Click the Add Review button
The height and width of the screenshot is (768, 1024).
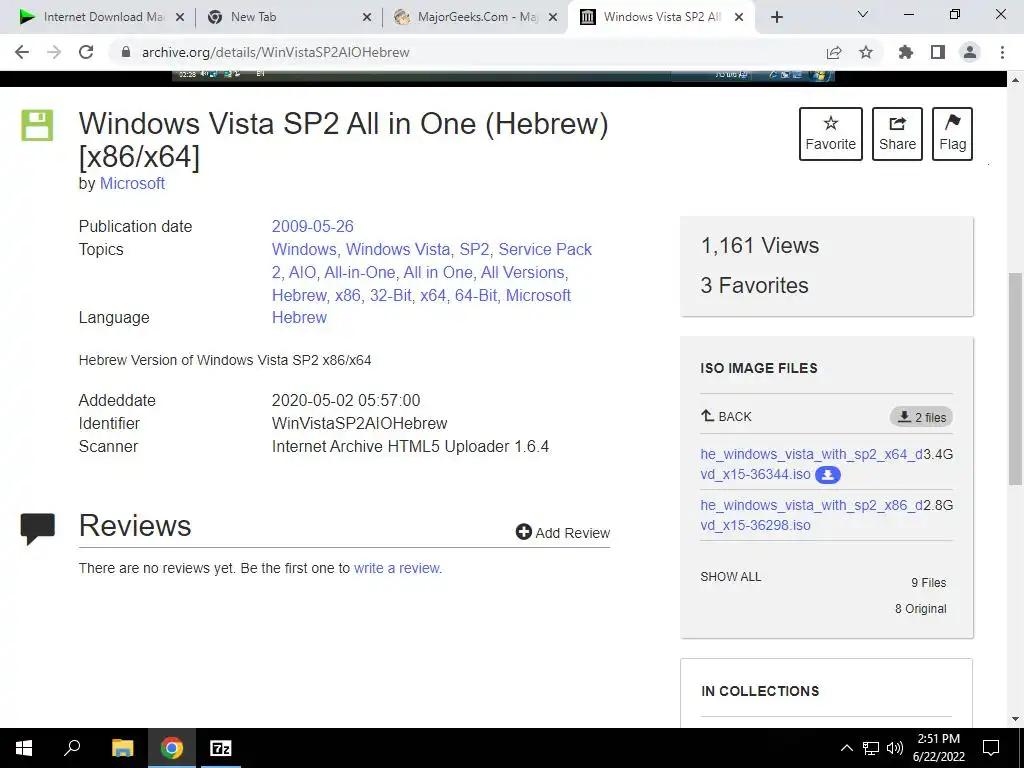(x=563, y=532)
